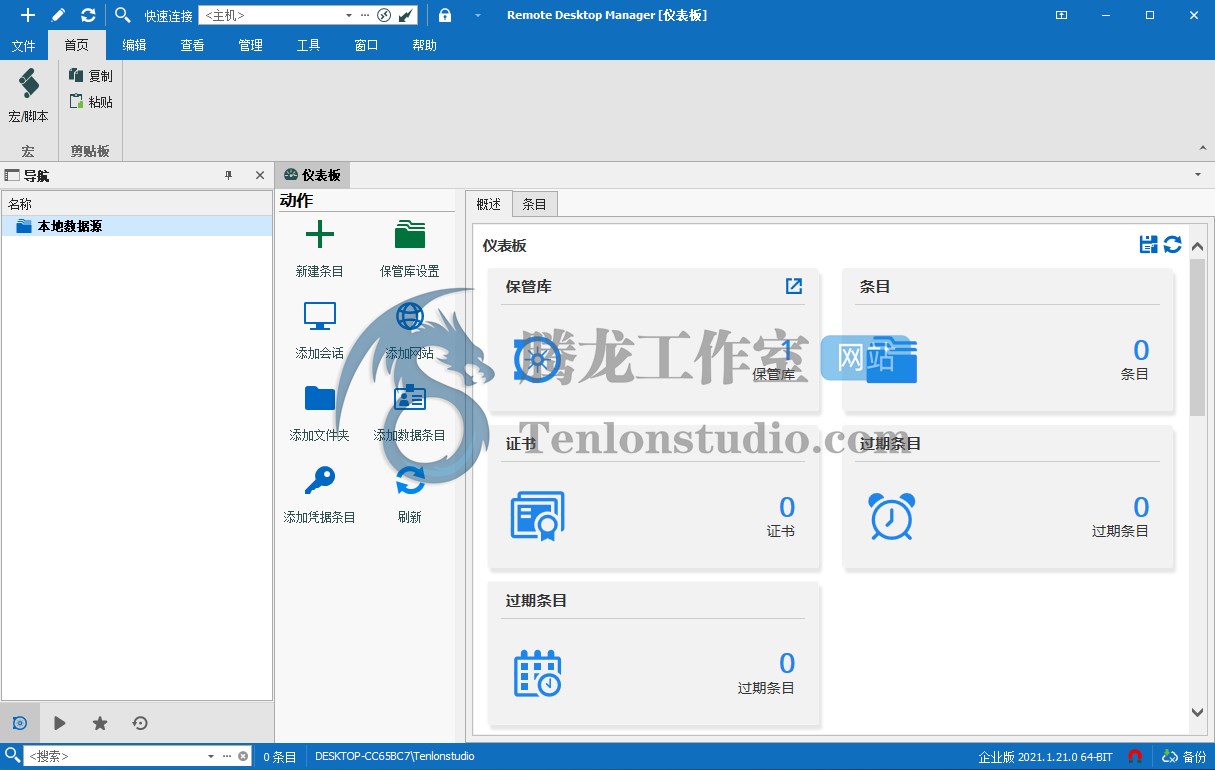
Task: Click the calendar clock icon on 过期条目 card
Action: 538,673
